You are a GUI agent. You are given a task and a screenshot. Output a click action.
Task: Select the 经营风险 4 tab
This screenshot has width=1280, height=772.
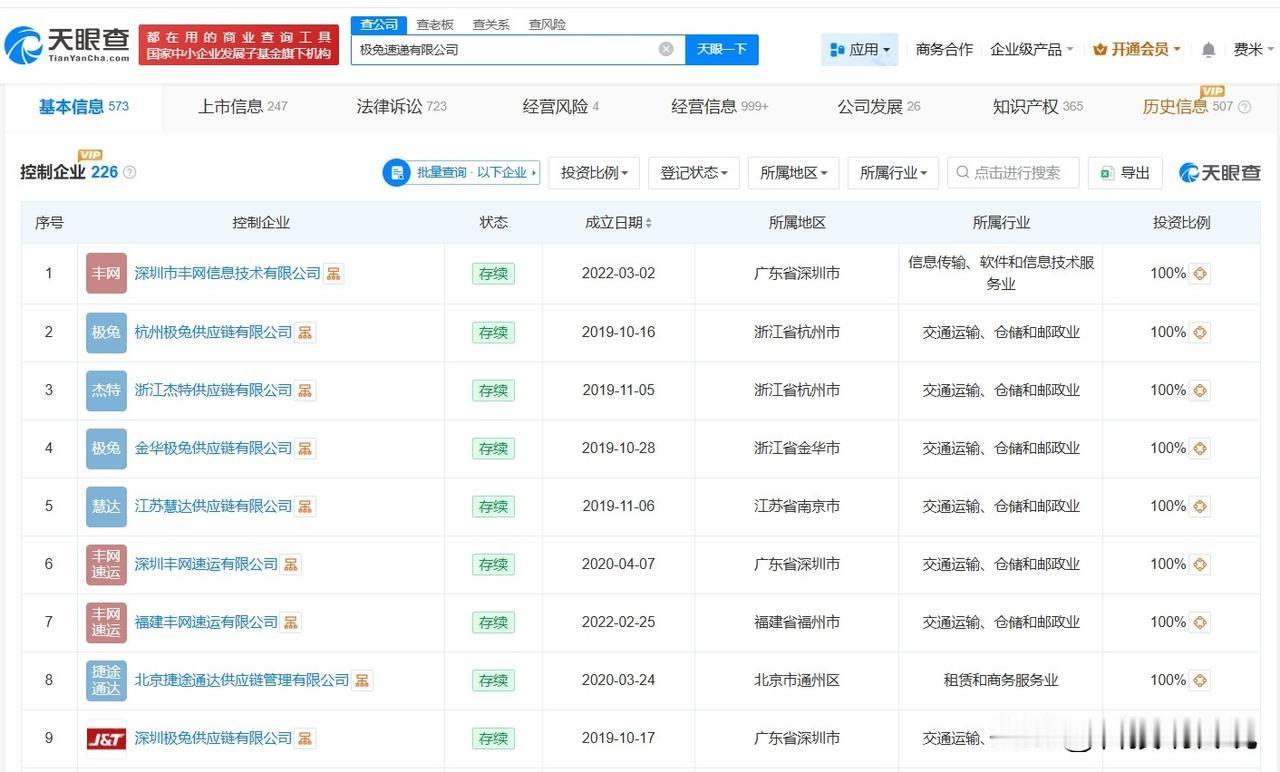560,107
